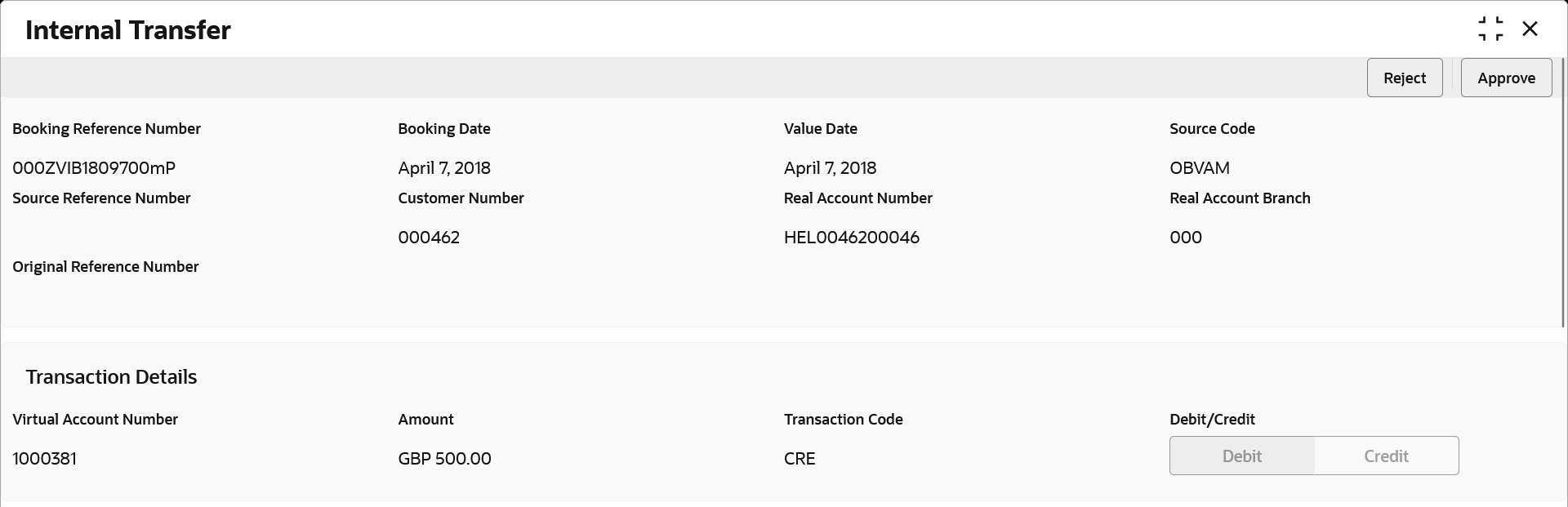Image resolution: width=1568 pixels, height=507 pixels.
Task: Close the Internal Transfer dialog
Action: pyautogui.click(x=1531, y=28)
